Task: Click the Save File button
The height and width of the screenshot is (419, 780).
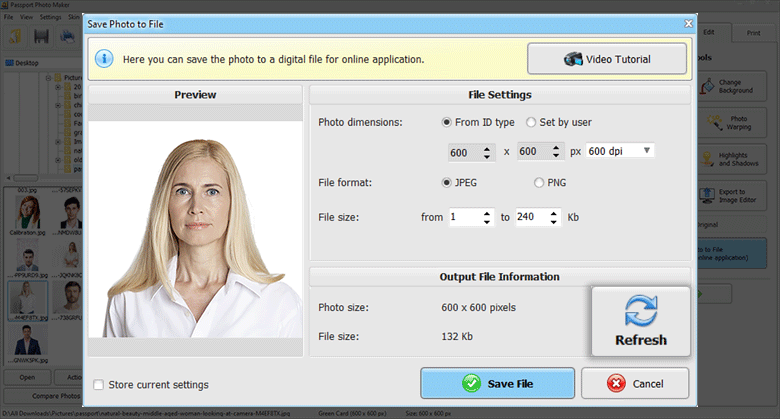Action: [x=497, y=383]
